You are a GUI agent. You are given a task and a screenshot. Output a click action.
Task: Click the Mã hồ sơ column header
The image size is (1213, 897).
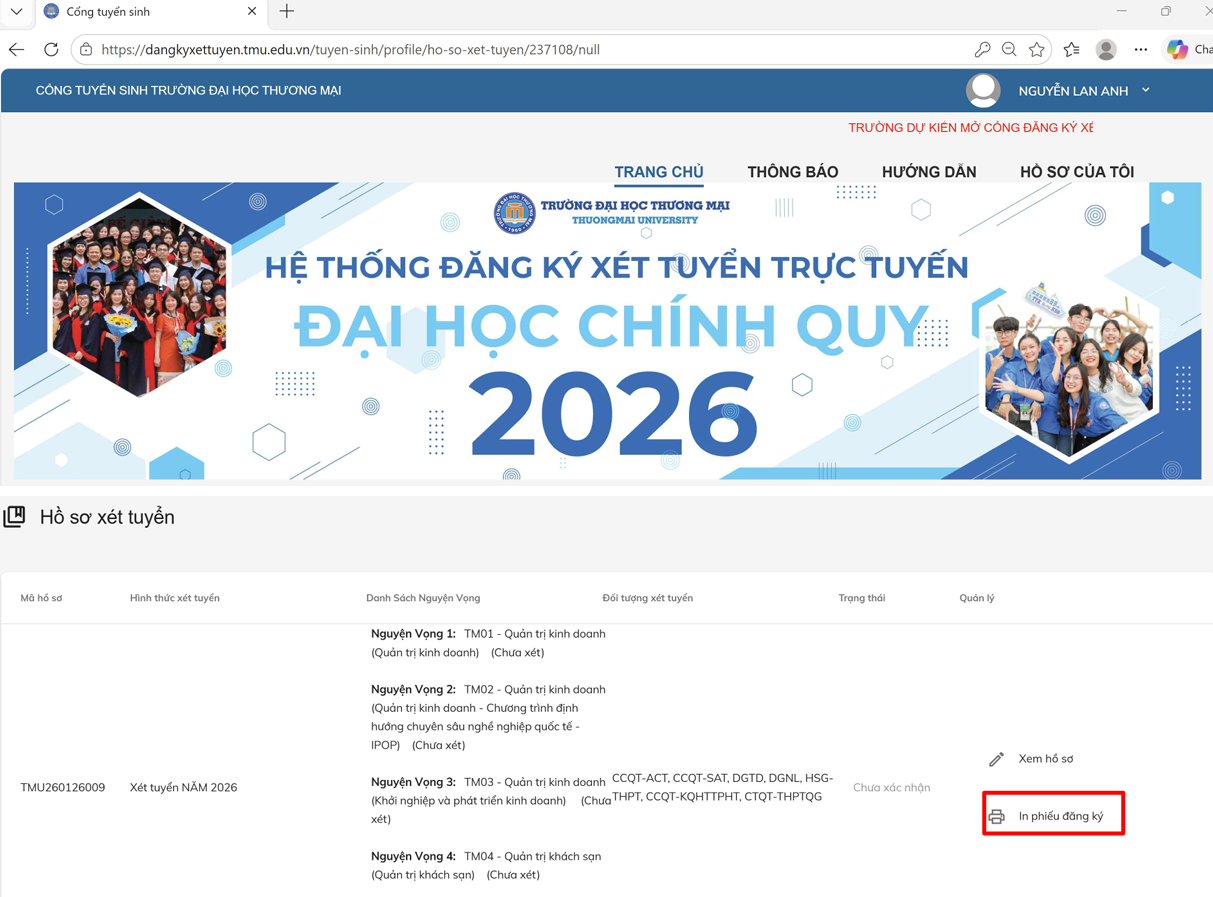pyautogui.click(x=41, y=598)
